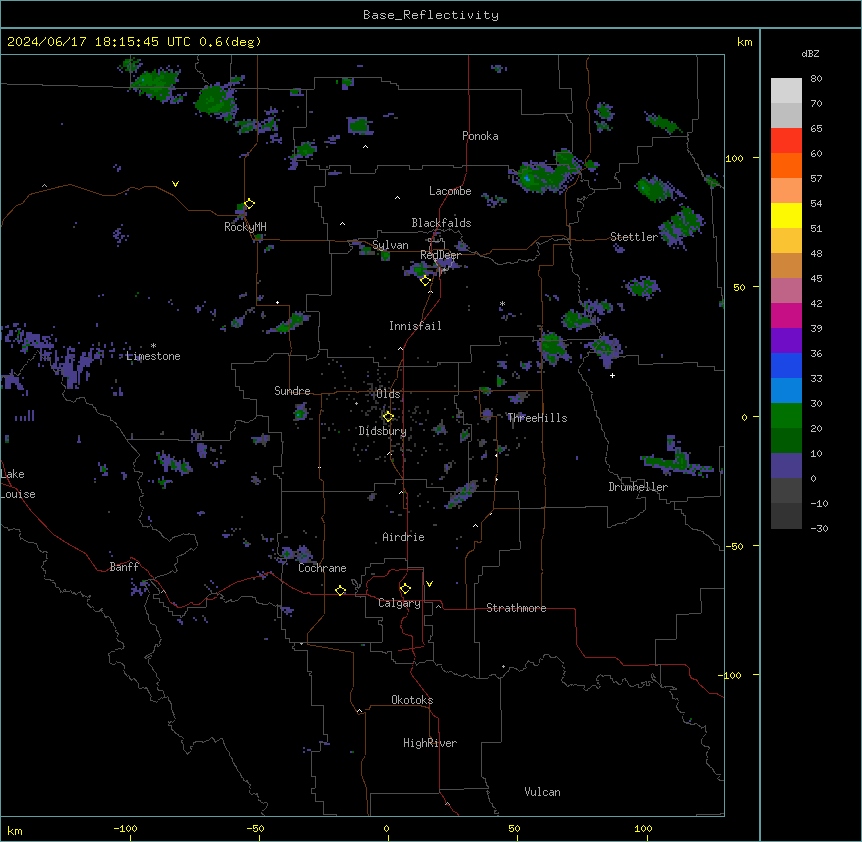Click the 48 value in dBZ legend
862x842 pixels.
[816, 253]
